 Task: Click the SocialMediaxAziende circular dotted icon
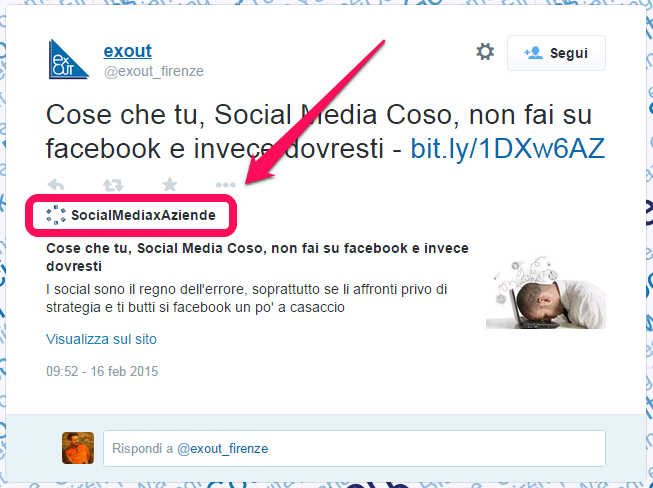(x=56, y=215)
